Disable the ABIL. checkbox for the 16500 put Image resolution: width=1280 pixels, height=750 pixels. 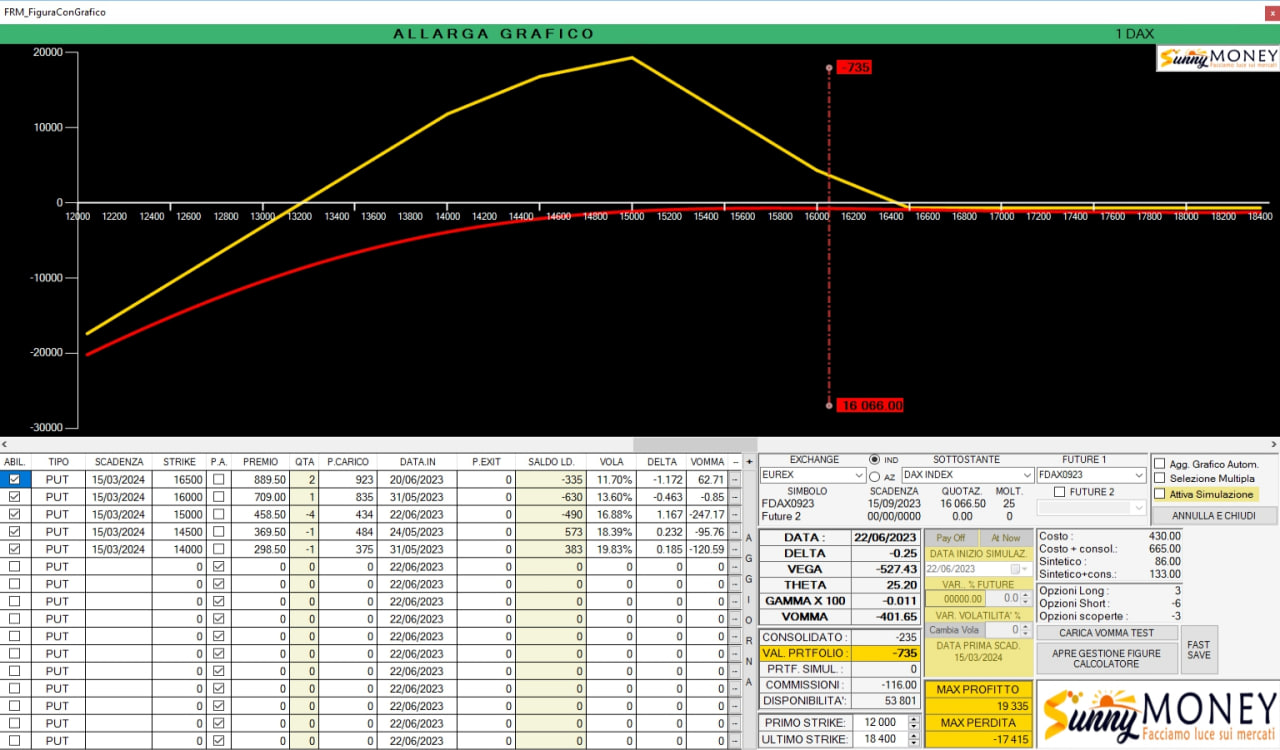[14, 480]
